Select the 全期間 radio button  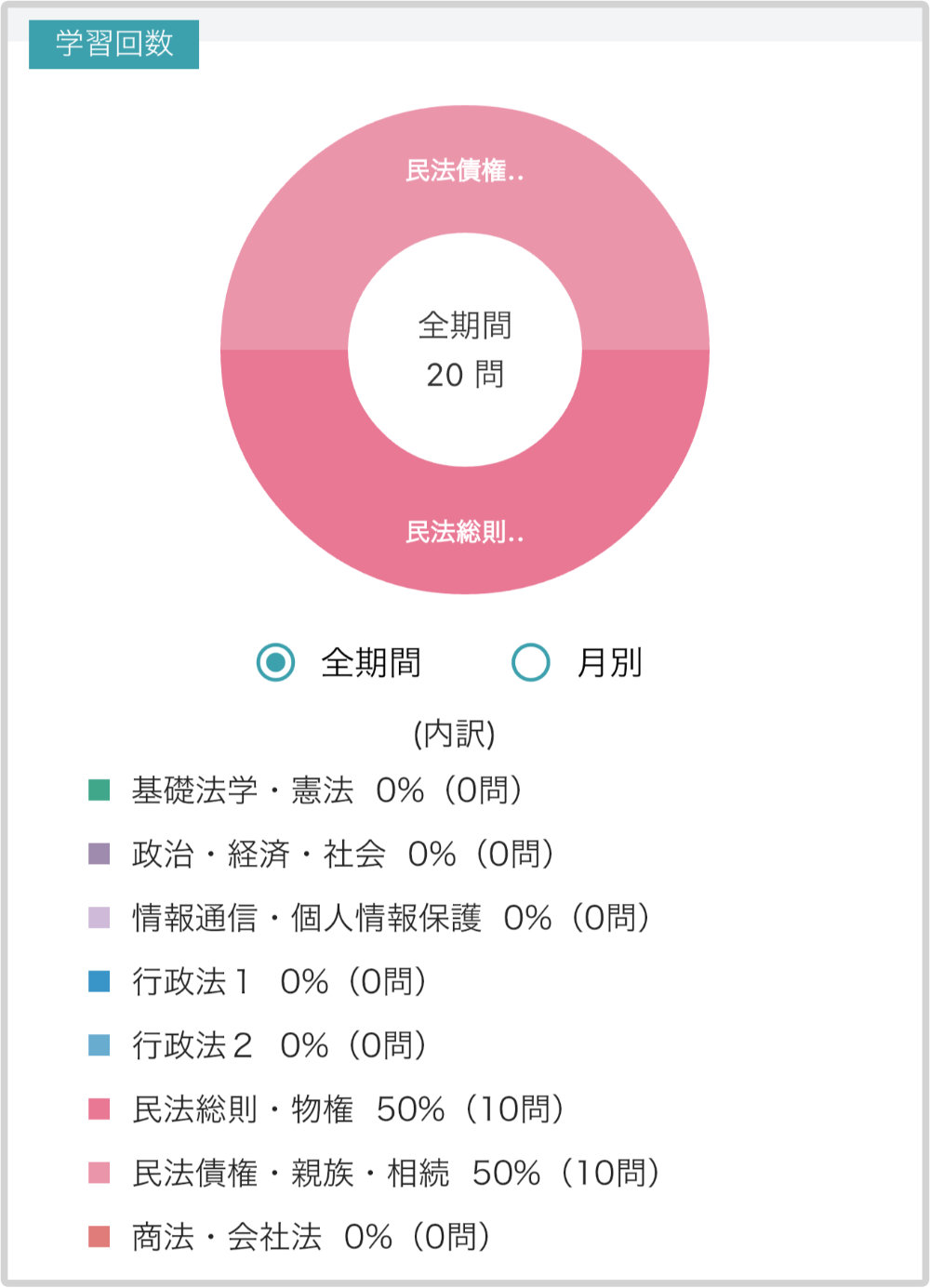coord(275,662)
